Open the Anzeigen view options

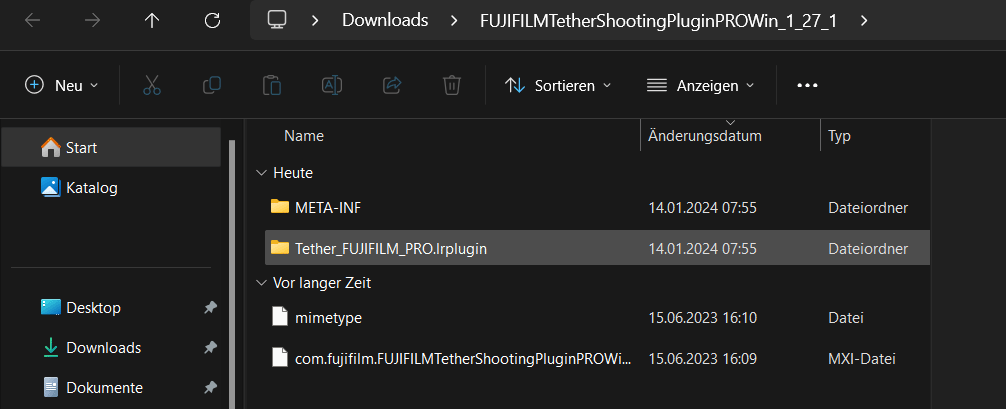click(x=700, y=85)
